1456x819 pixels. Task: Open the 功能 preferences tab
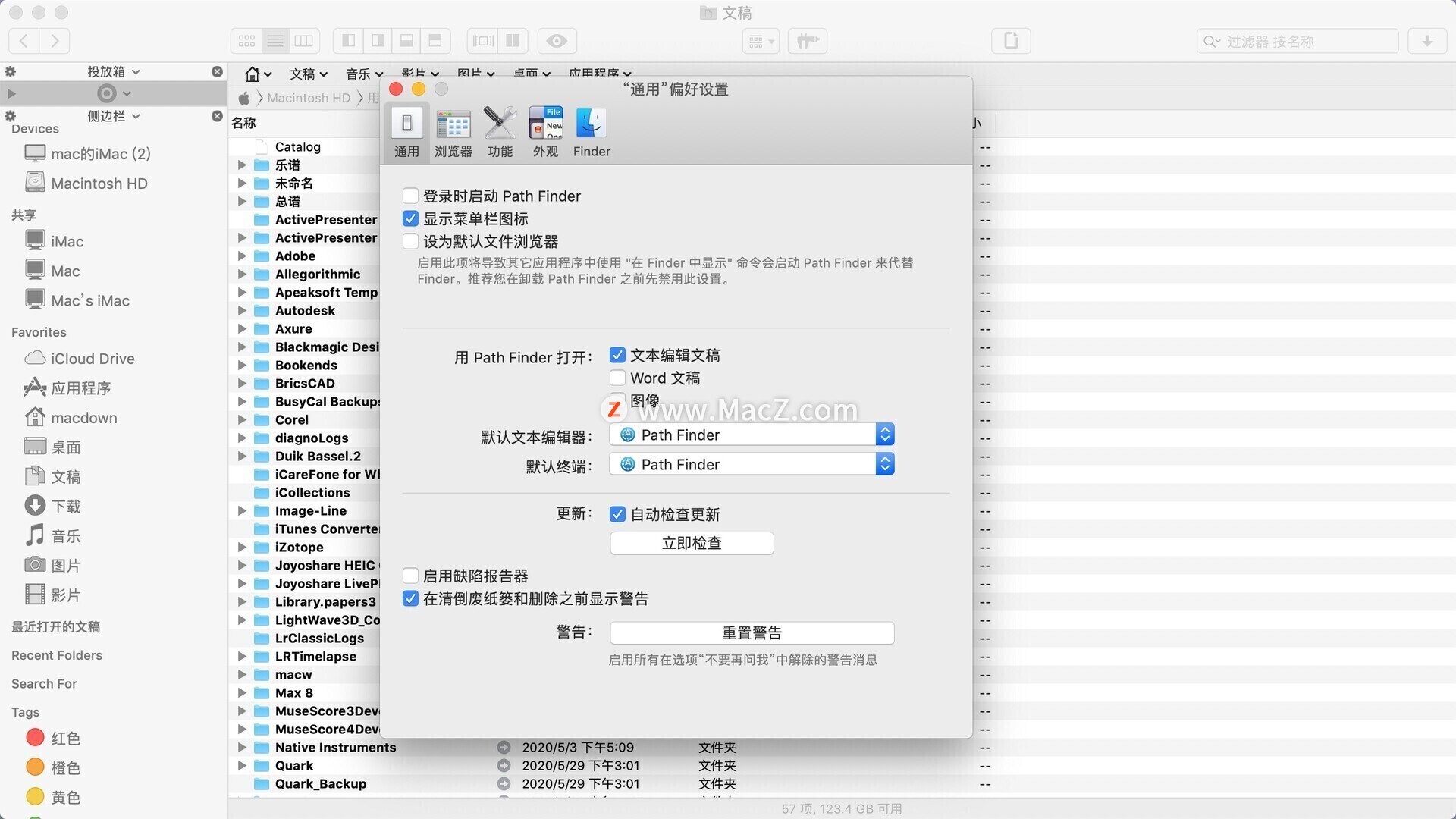coord(500,133)
